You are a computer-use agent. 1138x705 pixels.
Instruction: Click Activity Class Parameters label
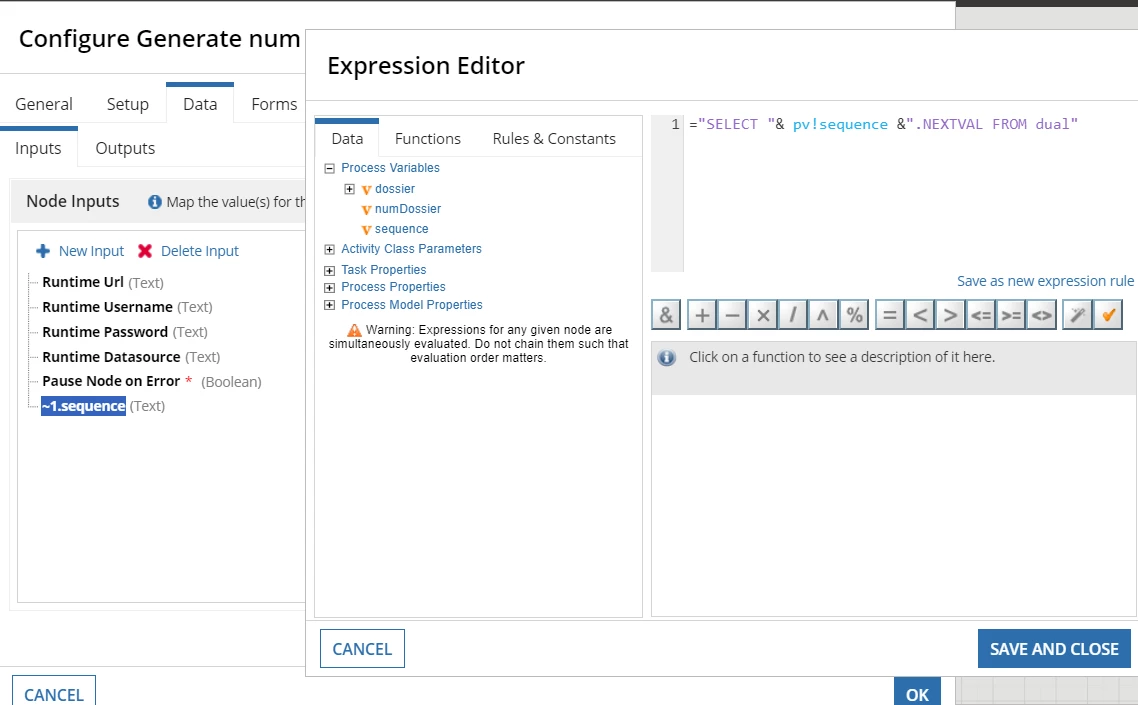[412, 249]
